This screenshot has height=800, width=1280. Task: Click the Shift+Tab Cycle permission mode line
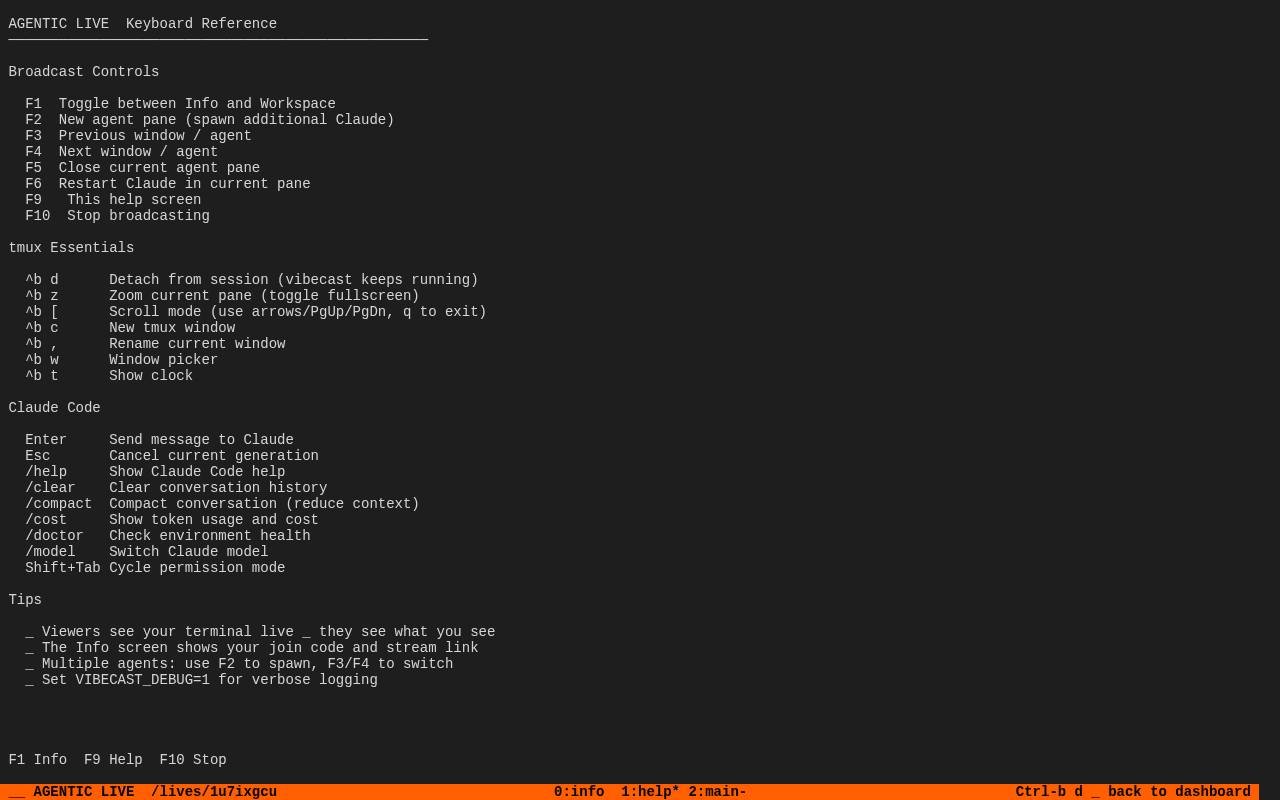tap(155, 568)
